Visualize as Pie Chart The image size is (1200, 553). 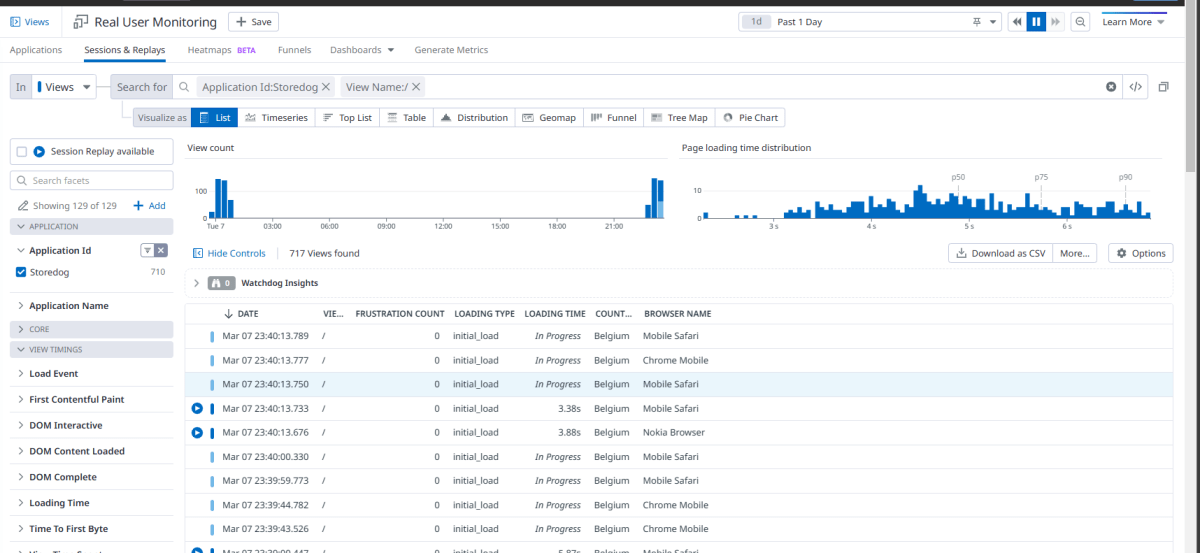coord(750,118)
